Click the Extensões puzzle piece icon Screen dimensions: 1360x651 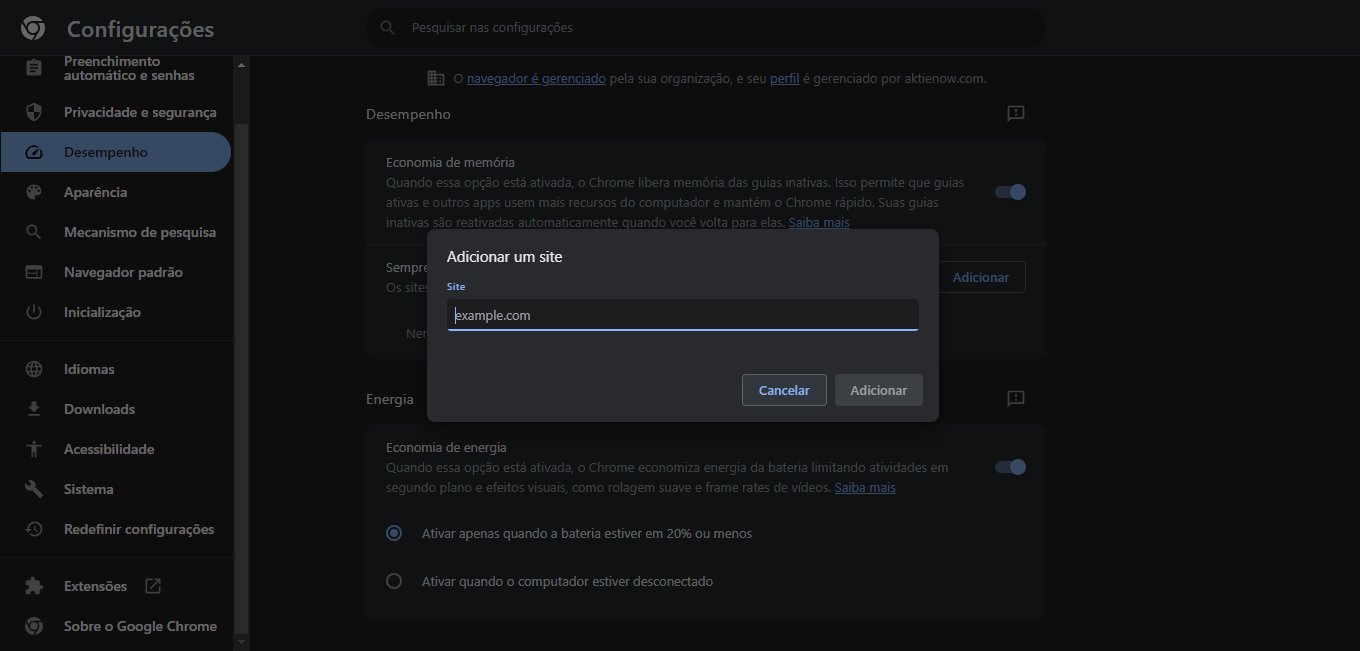click(34, 586)
